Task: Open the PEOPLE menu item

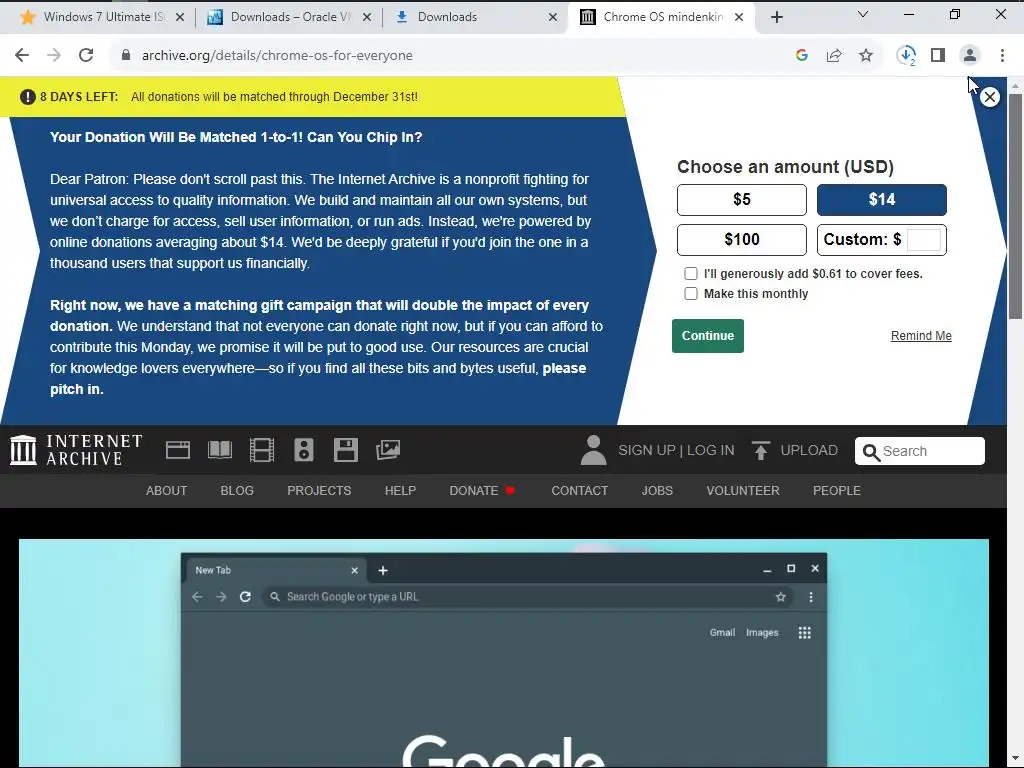Action: tap(837, 490)
